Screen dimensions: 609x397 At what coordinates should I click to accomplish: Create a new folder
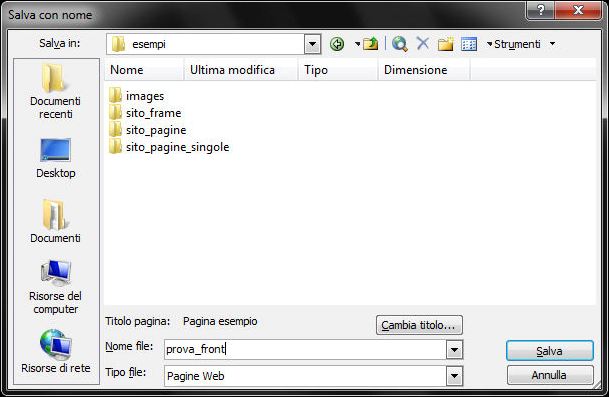click(x=445, y=44)
